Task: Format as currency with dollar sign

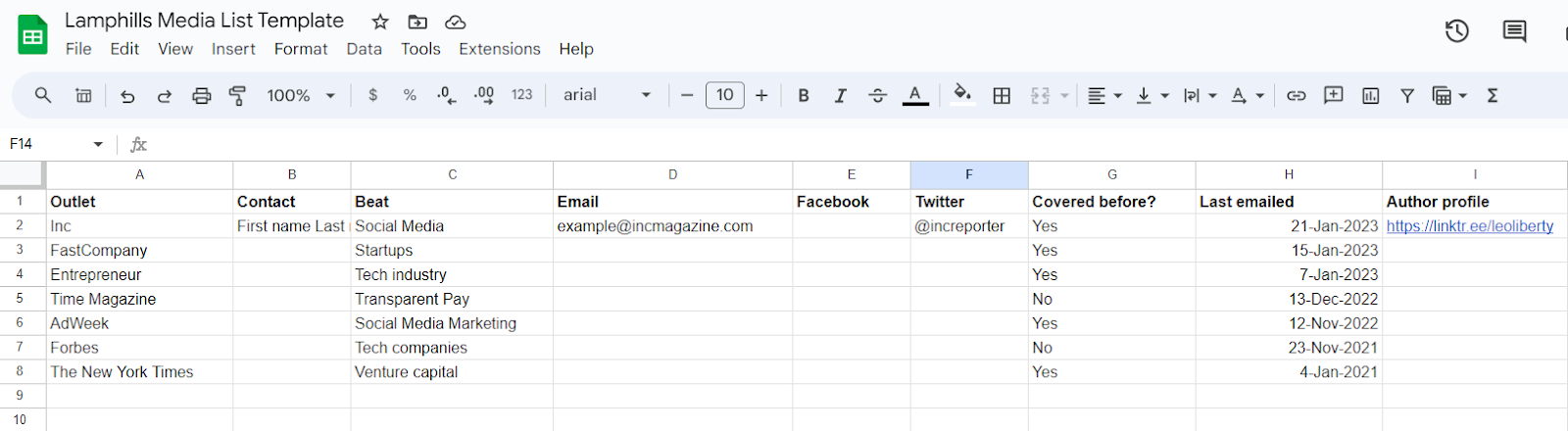Action: pyautogui.click(x=372, y=95)
